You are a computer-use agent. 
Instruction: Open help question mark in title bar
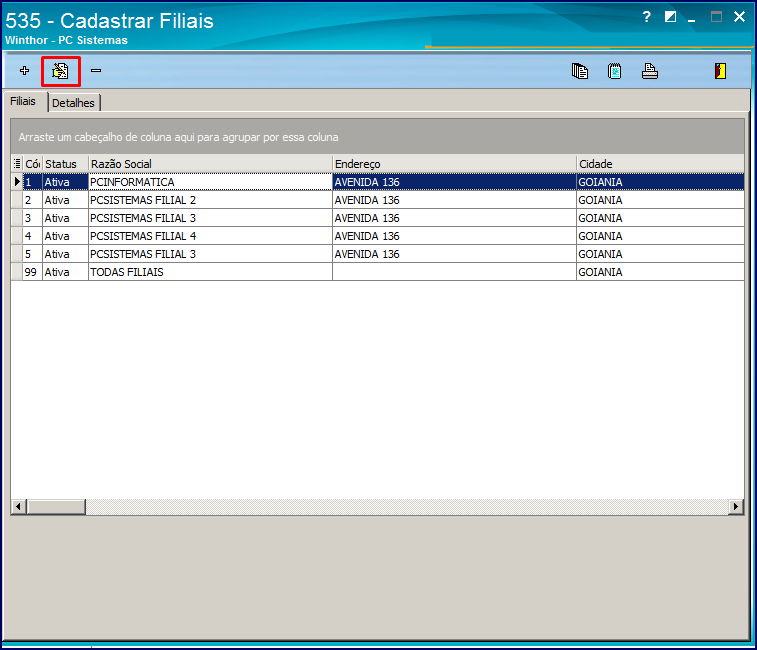647,17
